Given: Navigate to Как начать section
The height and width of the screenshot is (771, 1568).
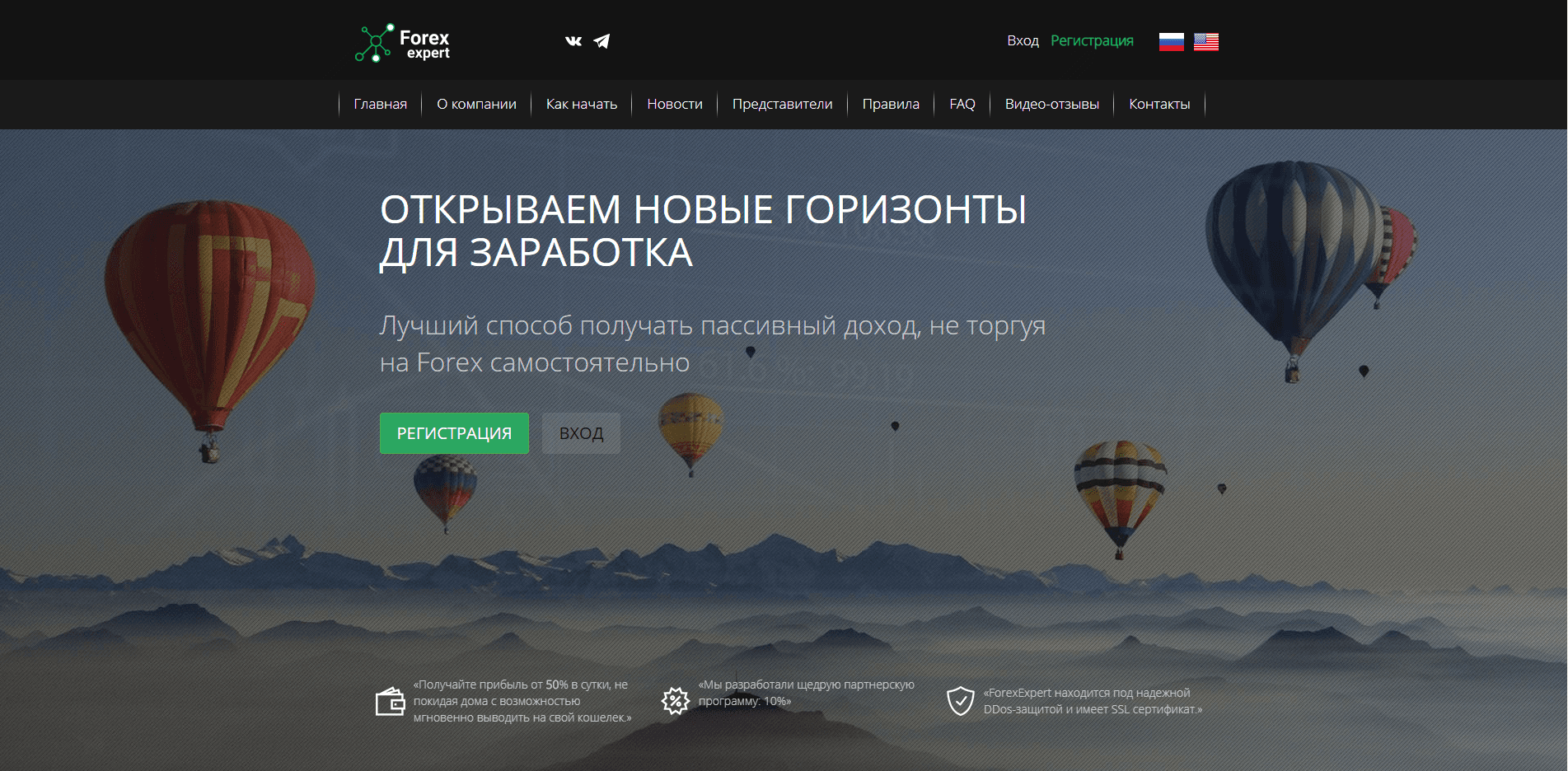Looking at the screenshot, I should [580, 104].
